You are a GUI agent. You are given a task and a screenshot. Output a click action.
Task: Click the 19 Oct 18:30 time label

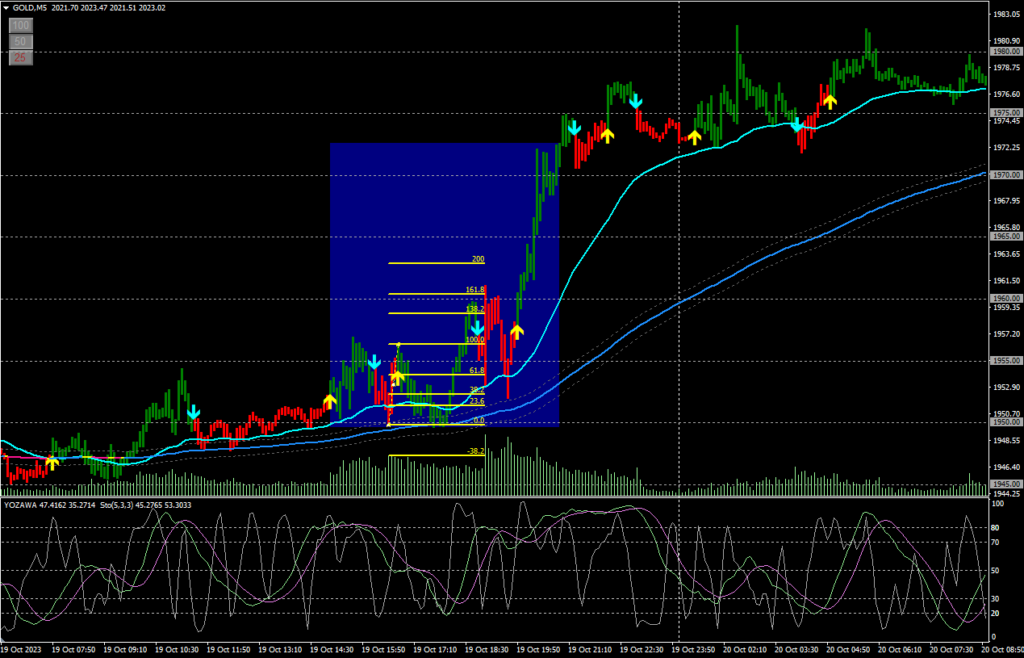point(487,650)
